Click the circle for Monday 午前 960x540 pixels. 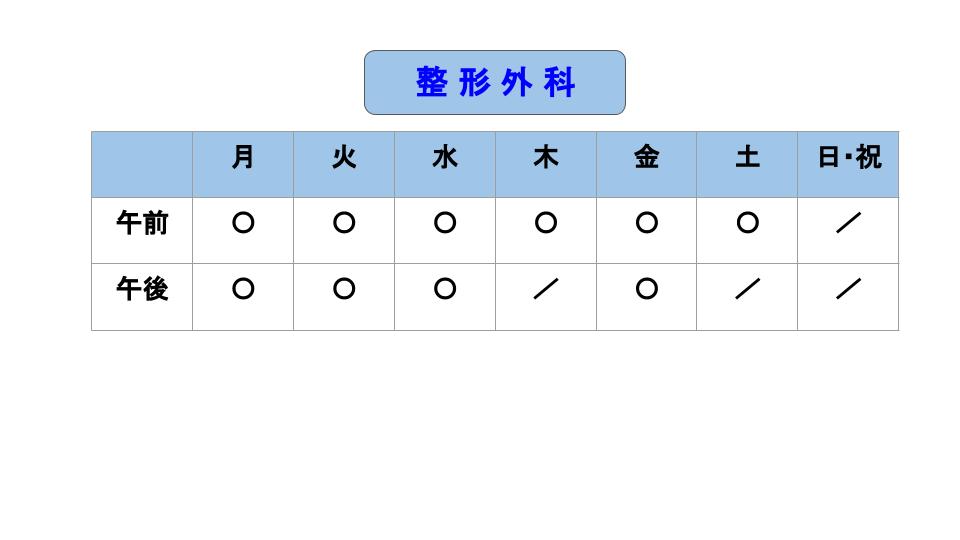click(x=243, y=222)
